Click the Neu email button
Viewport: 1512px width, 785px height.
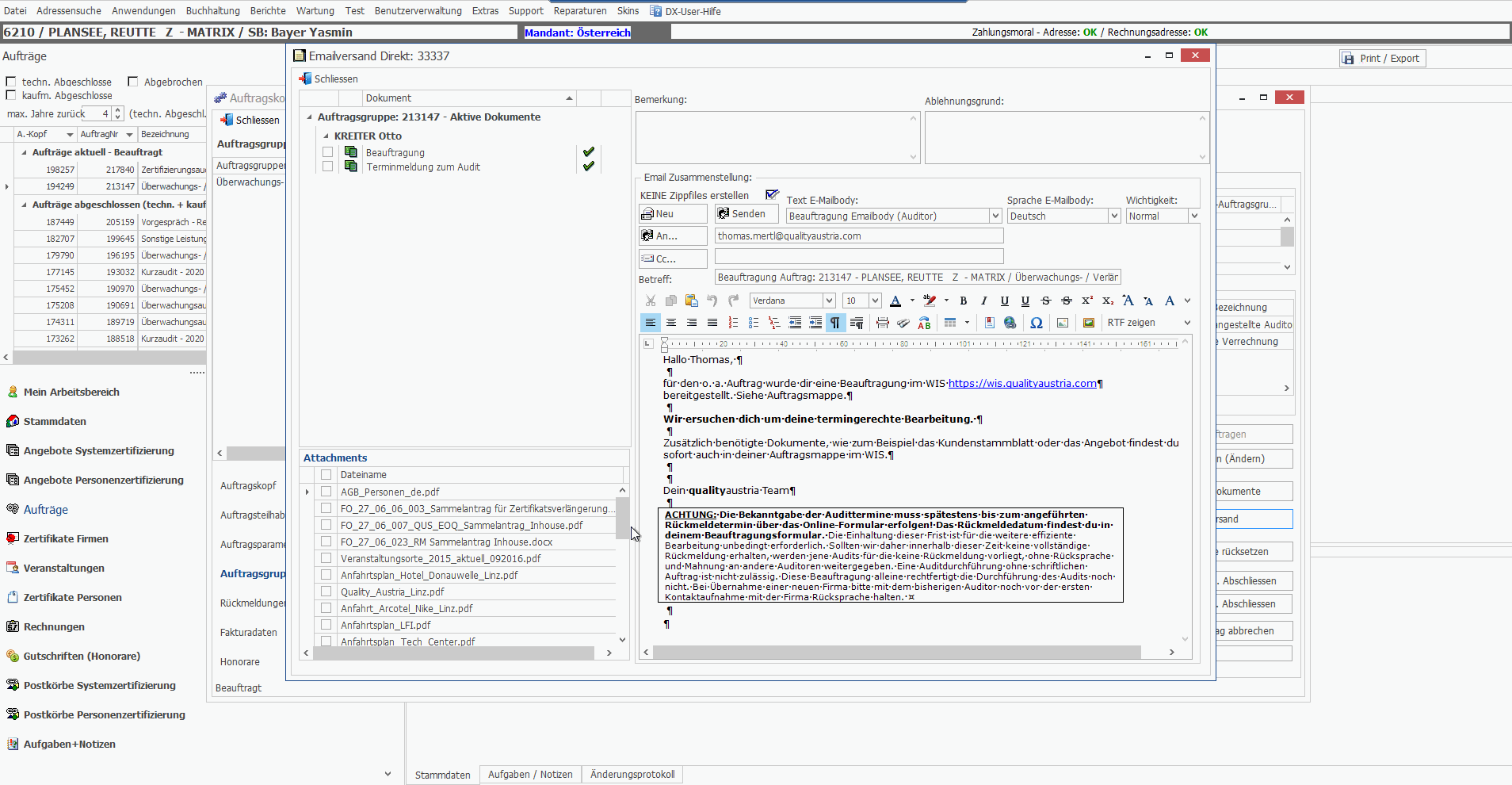(673, 214)
